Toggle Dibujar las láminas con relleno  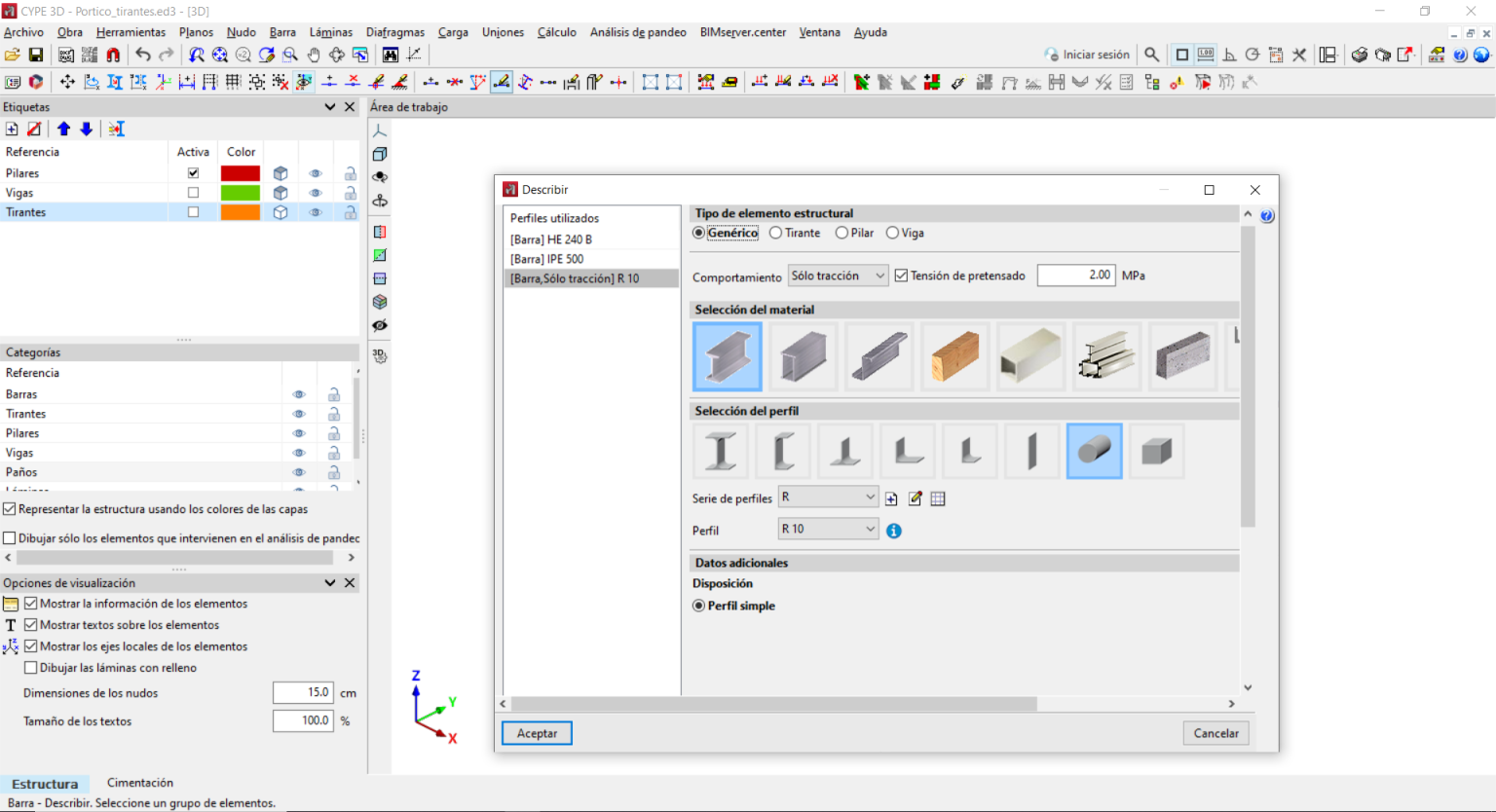coord(30,668)
